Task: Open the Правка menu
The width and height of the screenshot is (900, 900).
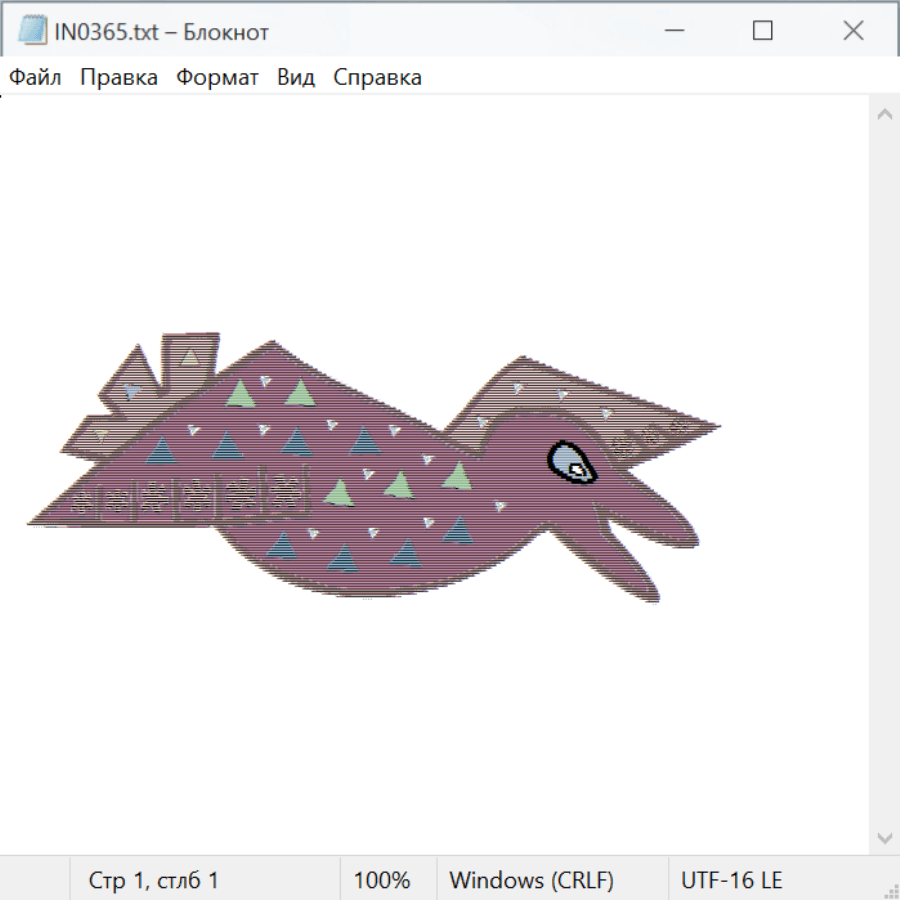Action: [x=119, y=78]
